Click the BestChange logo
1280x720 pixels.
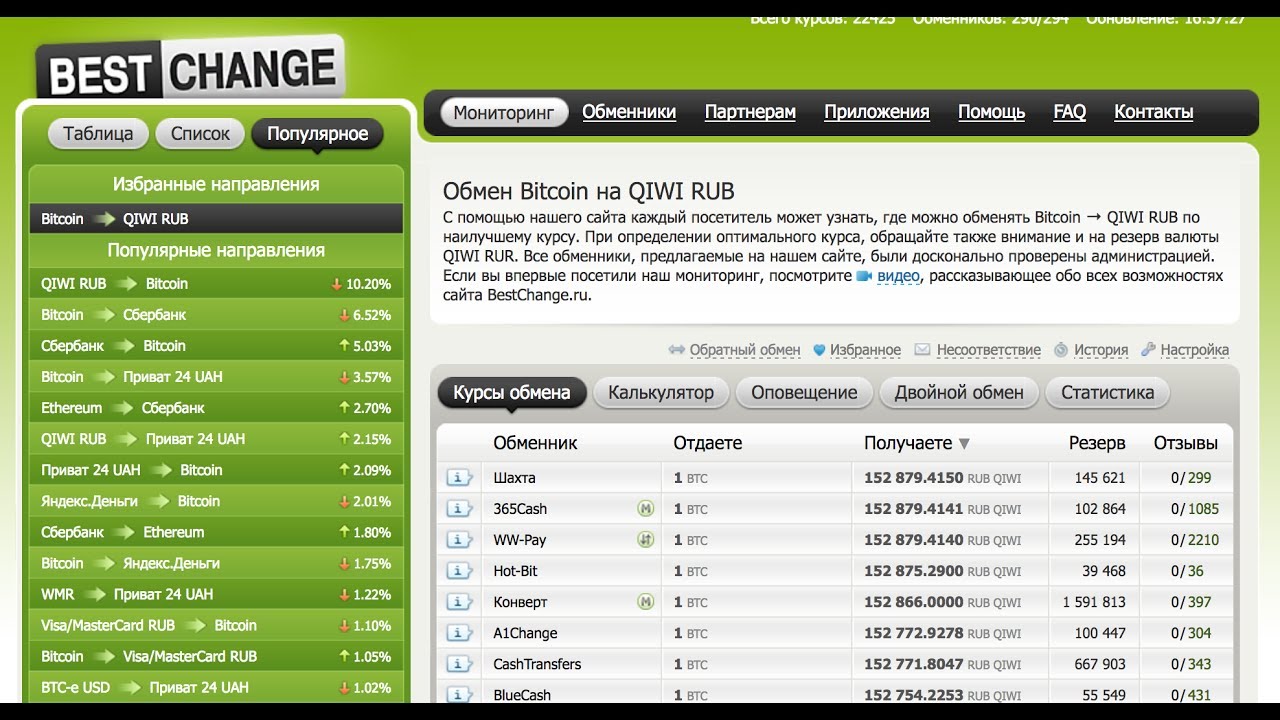click(191, 70)
